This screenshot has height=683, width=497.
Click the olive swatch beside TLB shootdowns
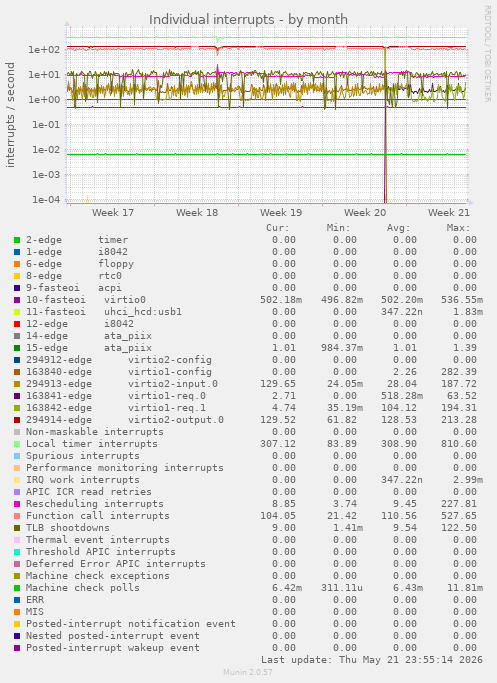coord(17,528)
